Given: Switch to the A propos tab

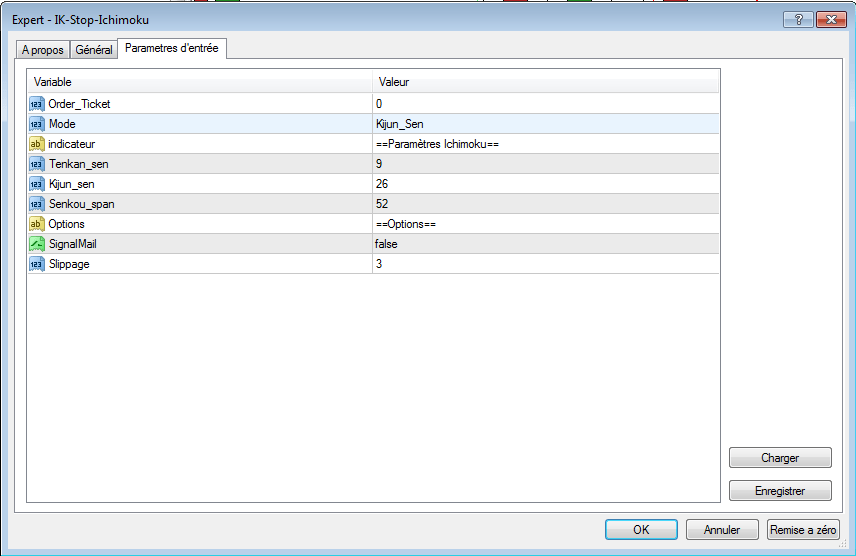Looking at the screenshot, I should pyautogui.click(x=42, y=50).
